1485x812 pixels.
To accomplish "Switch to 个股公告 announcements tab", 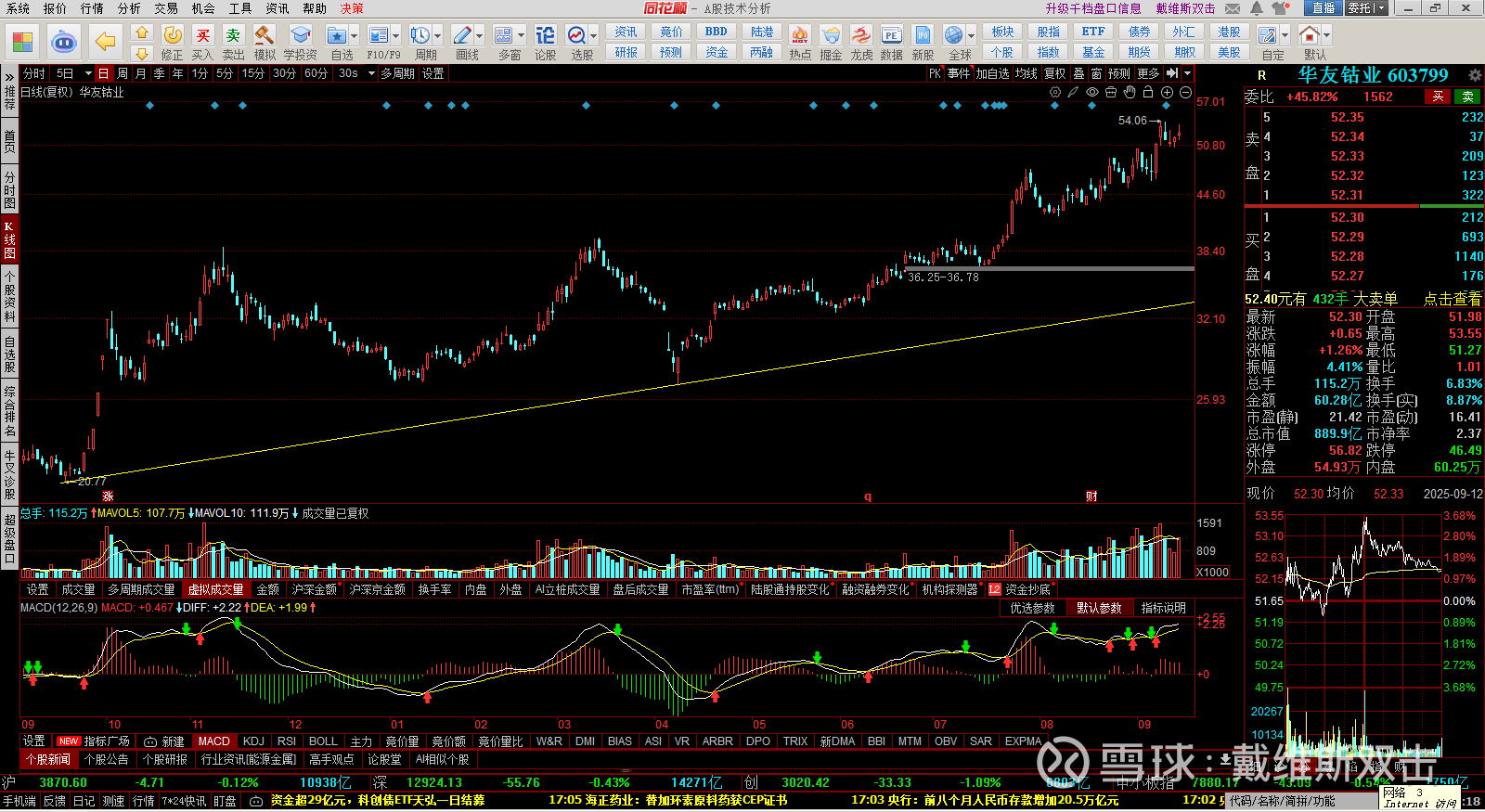I will point(107,759).
